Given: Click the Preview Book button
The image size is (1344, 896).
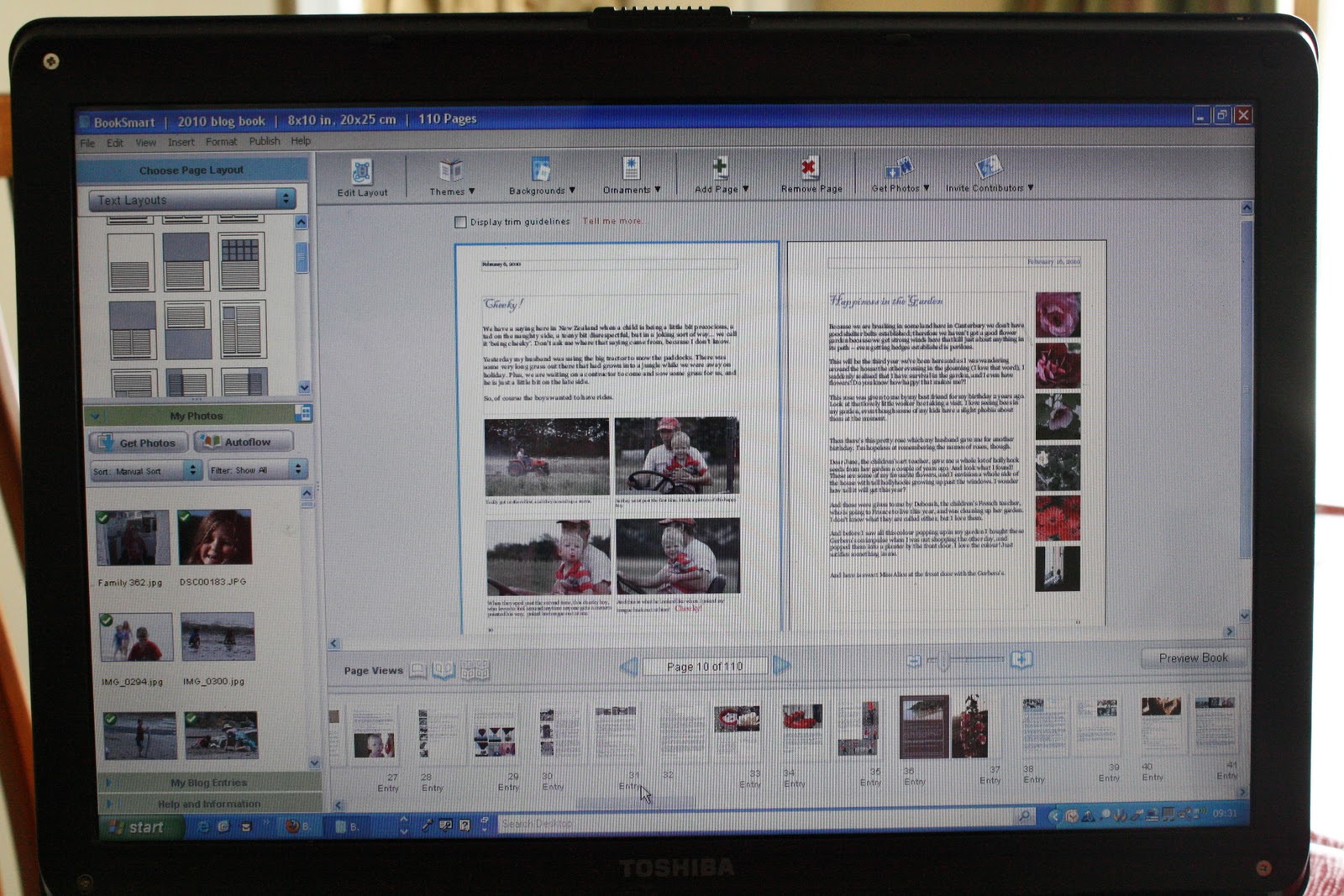Looking at the screenshot, I should point(1193,658).
